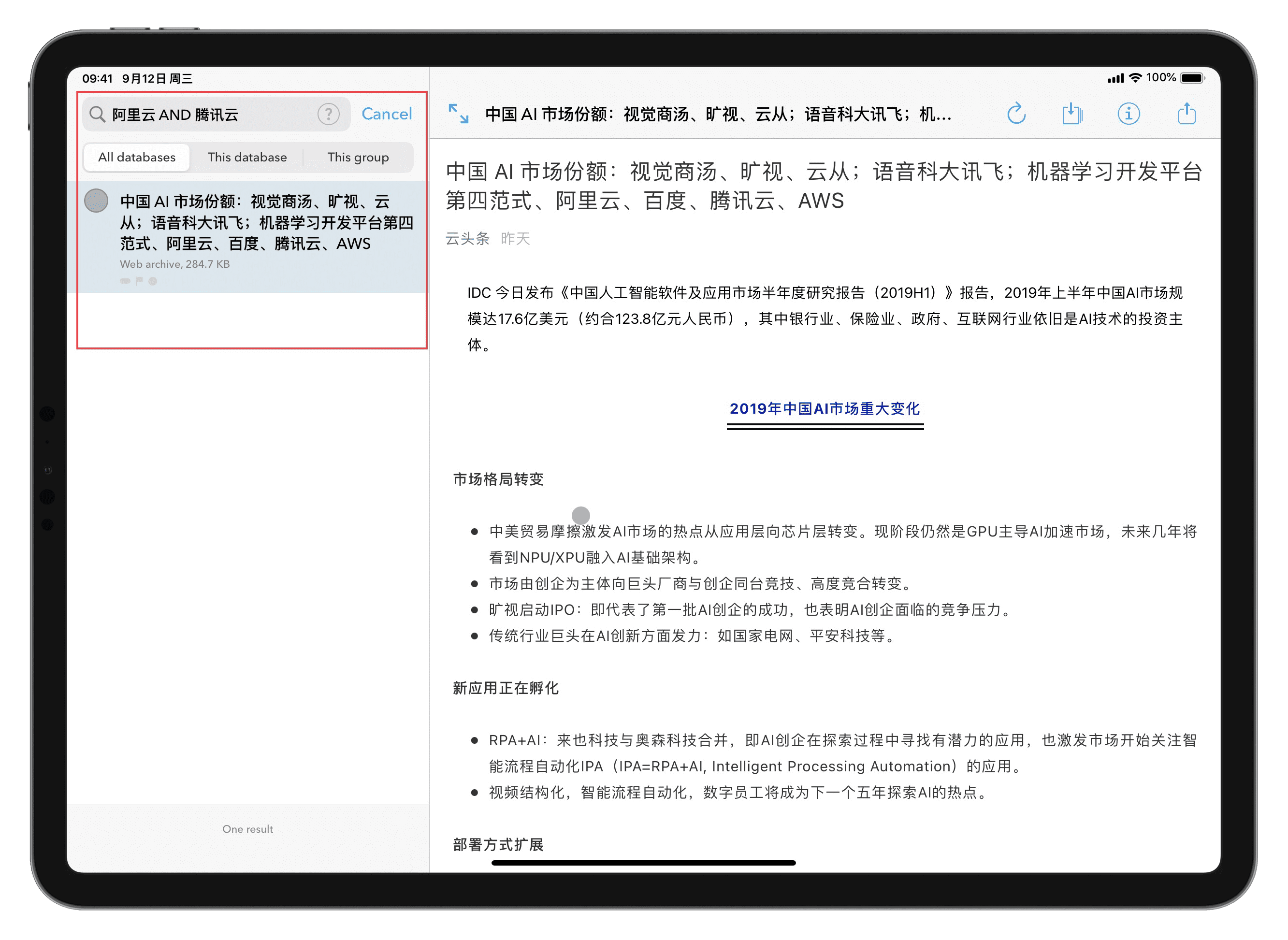Open the document info panel
1288x940 pixels.
click(x=1129, y=114)
